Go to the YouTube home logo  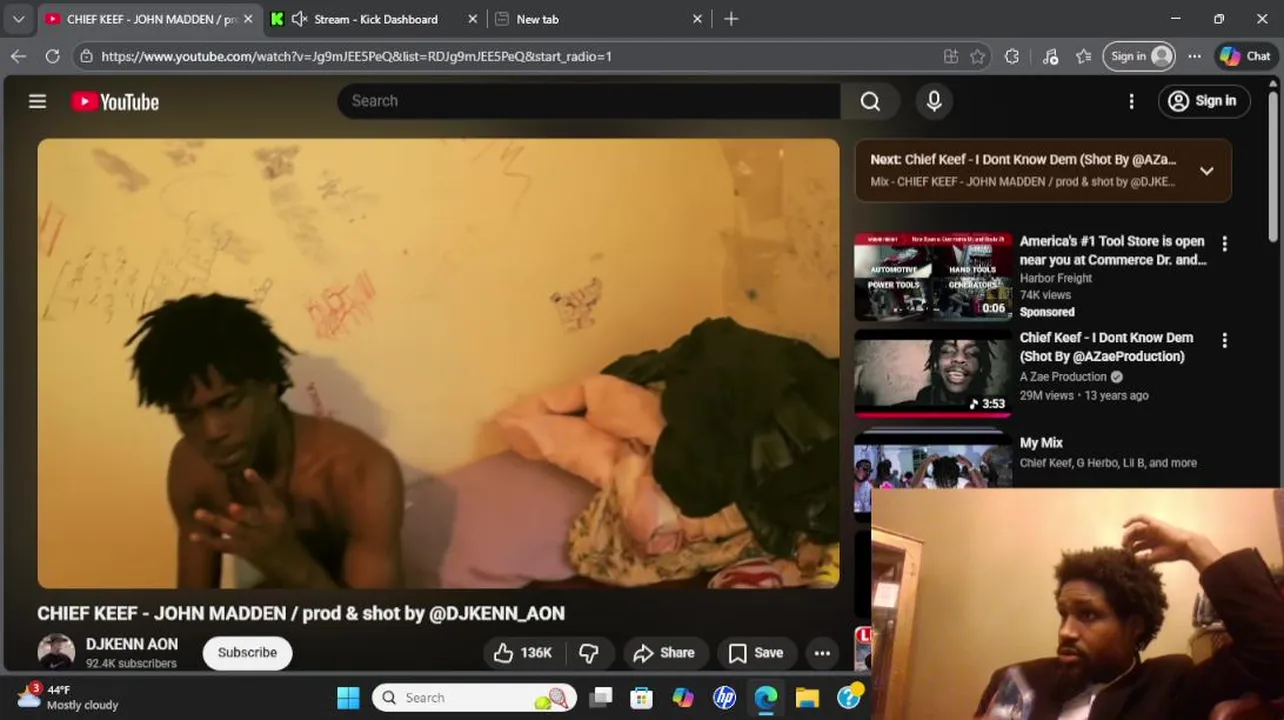pos(115,101)
